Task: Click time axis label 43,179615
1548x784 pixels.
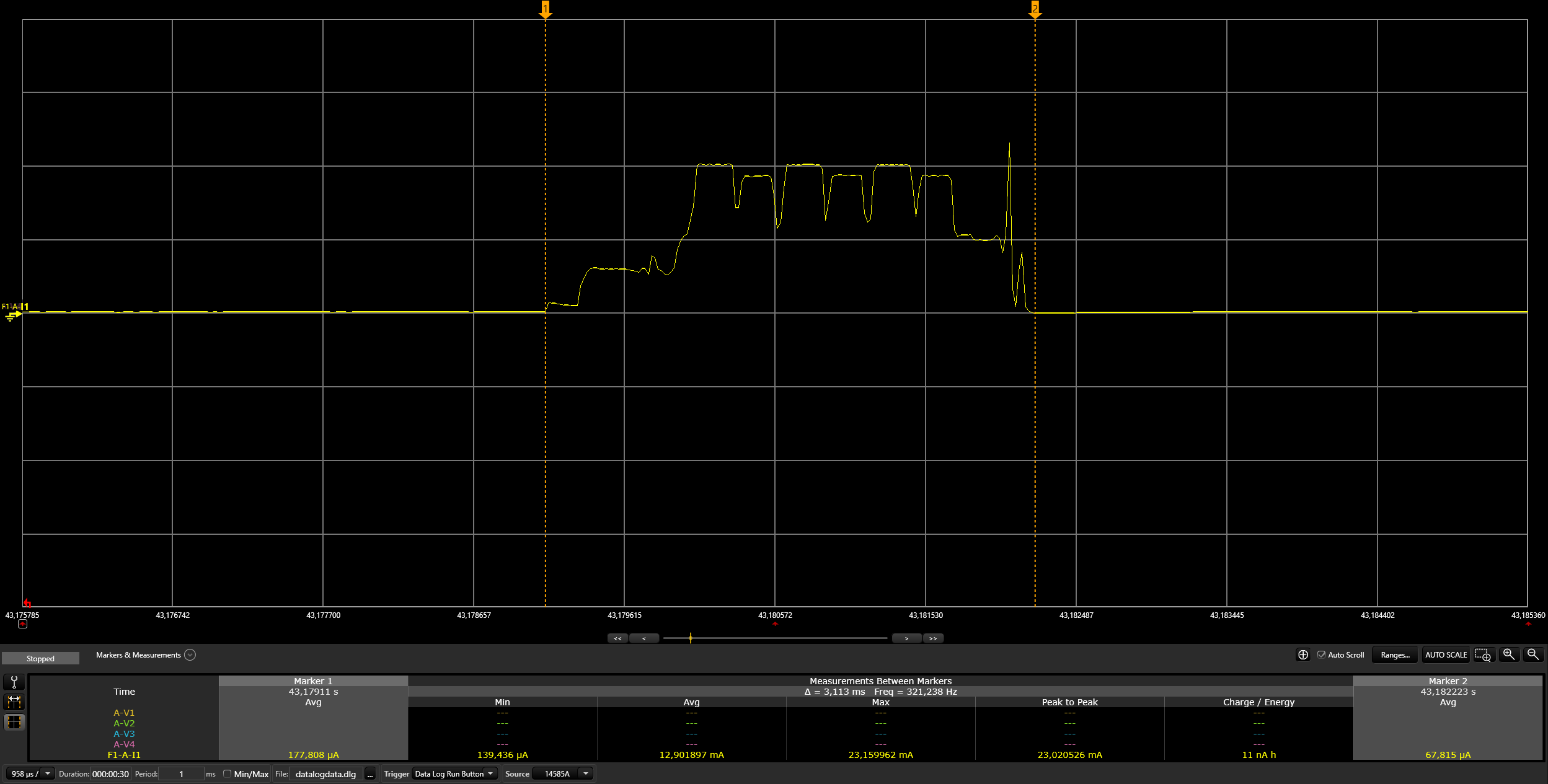Action: (624, 615)
